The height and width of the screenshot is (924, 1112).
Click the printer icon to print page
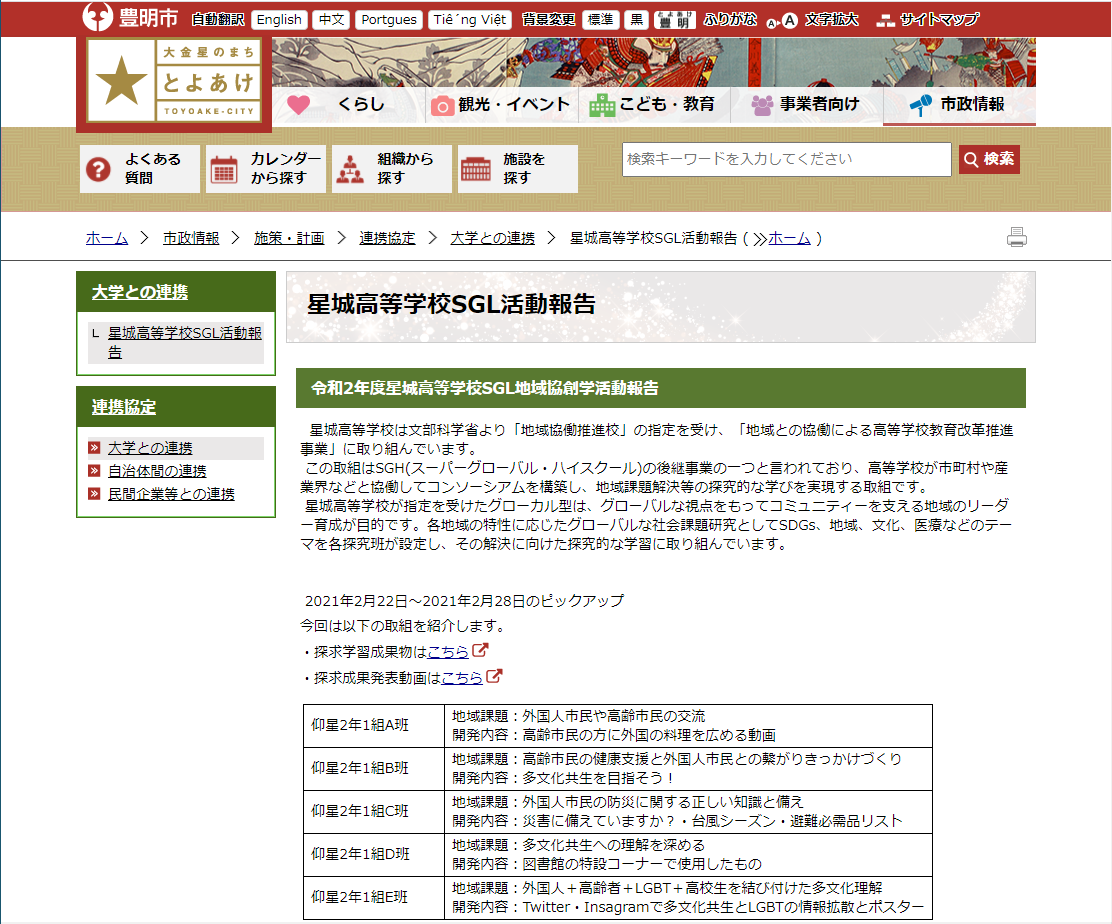click(1017, 238)
